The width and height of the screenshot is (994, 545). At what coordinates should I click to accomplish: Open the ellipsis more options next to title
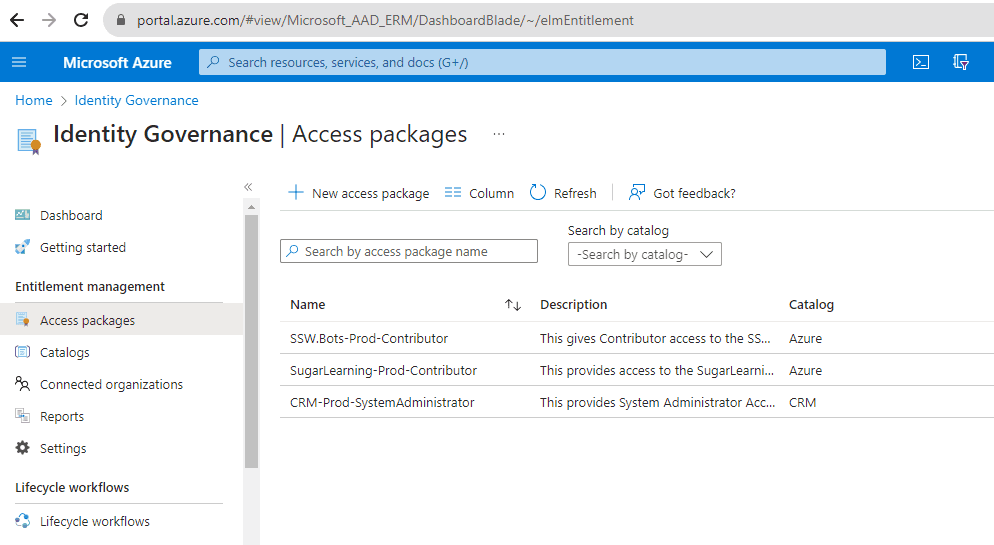click(499, 134)
